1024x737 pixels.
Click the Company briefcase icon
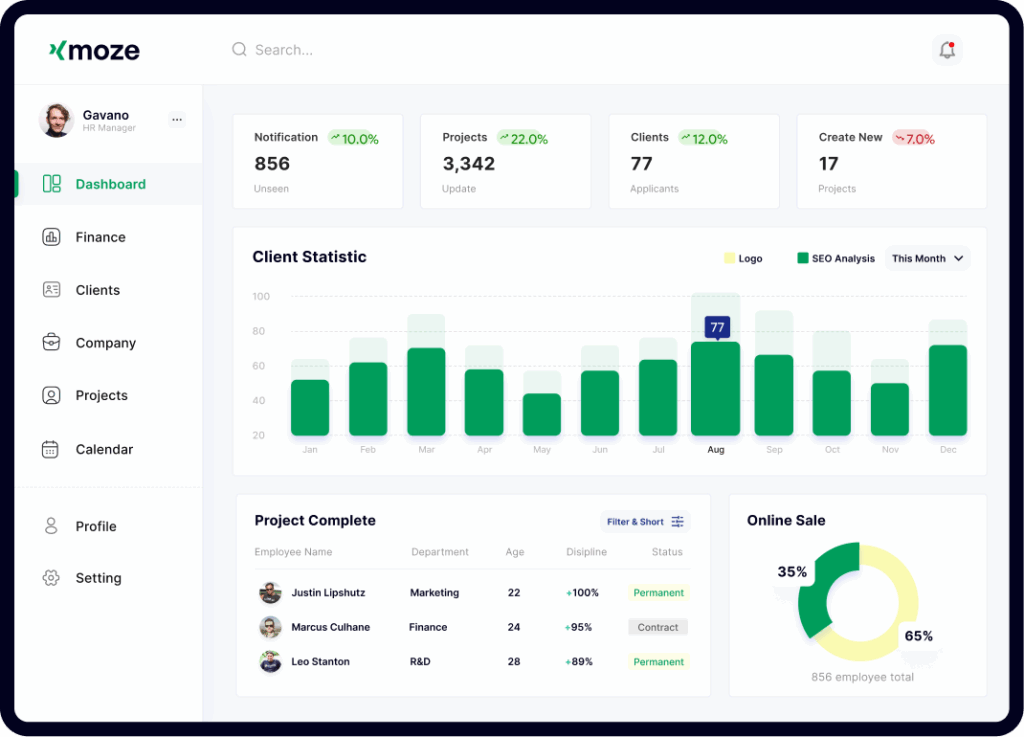pyautogui.click(x=51, y=343)
